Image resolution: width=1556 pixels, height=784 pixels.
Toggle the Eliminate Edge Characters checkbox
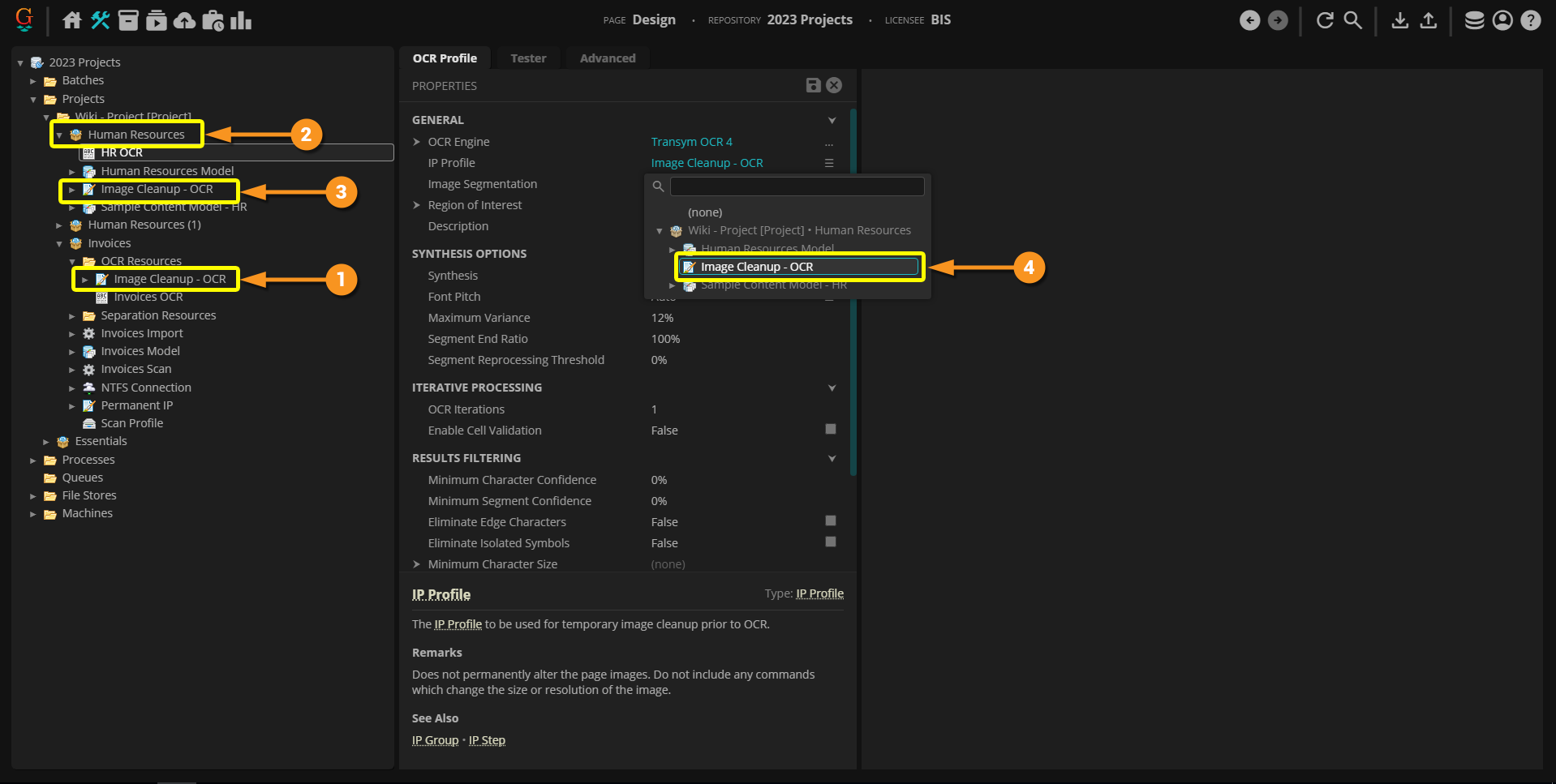point(830,521)
